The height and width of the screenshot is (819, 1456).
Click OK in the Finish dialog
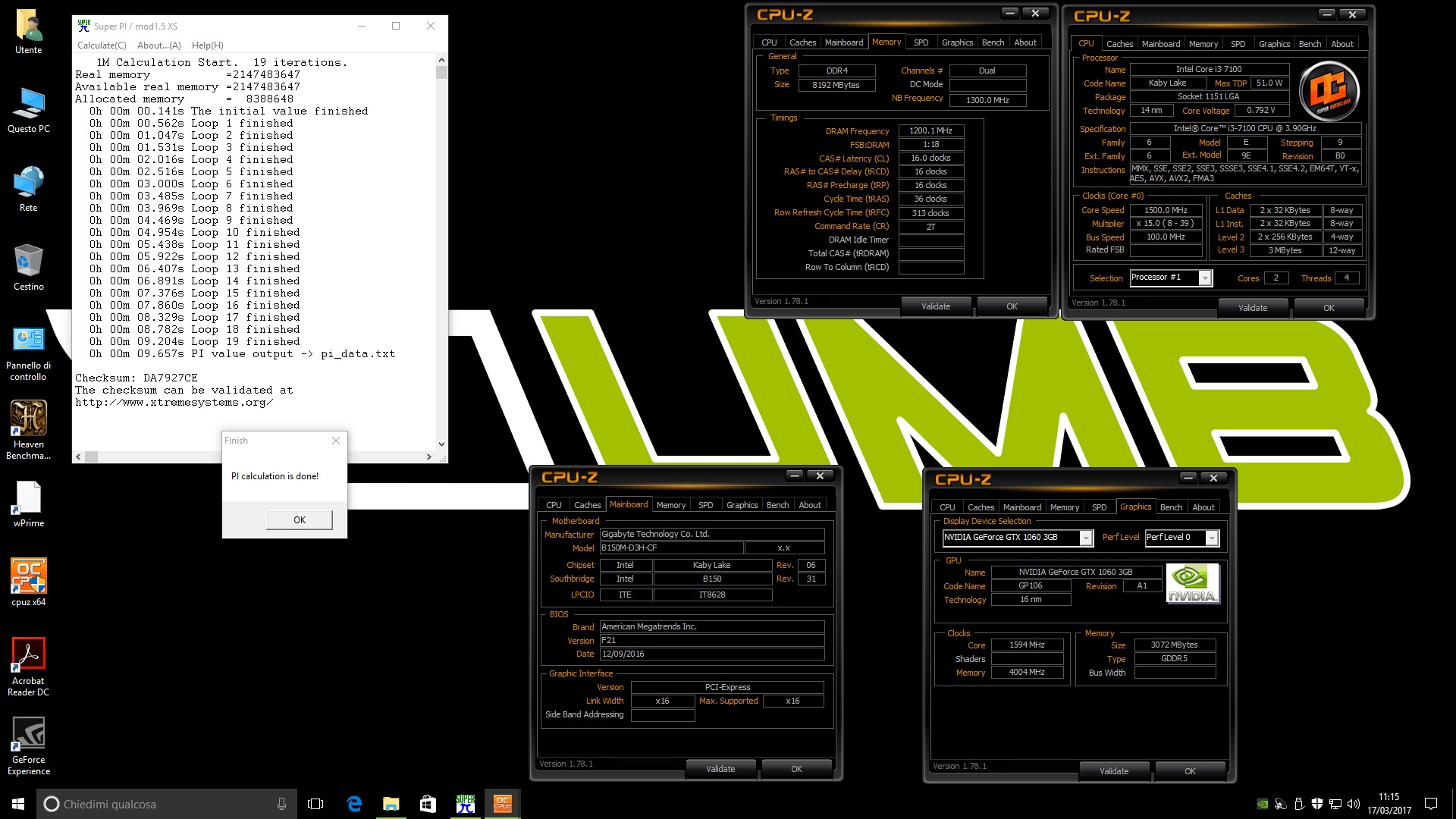point(300,519)
